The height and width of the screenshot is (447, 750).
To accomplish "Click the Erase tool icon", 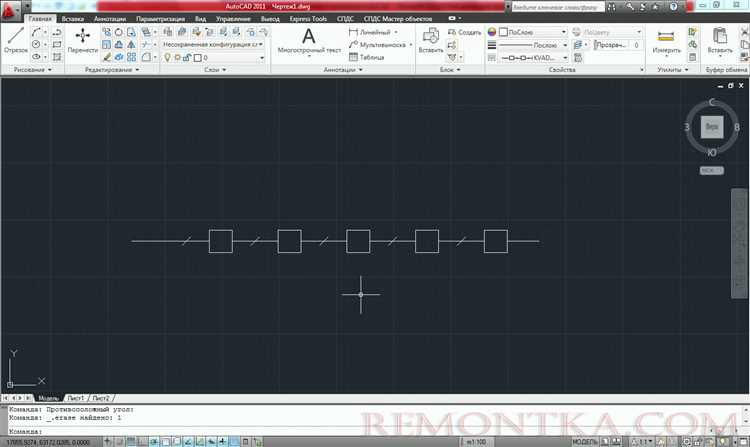I will pyautogui.click(x=107, y=57).
